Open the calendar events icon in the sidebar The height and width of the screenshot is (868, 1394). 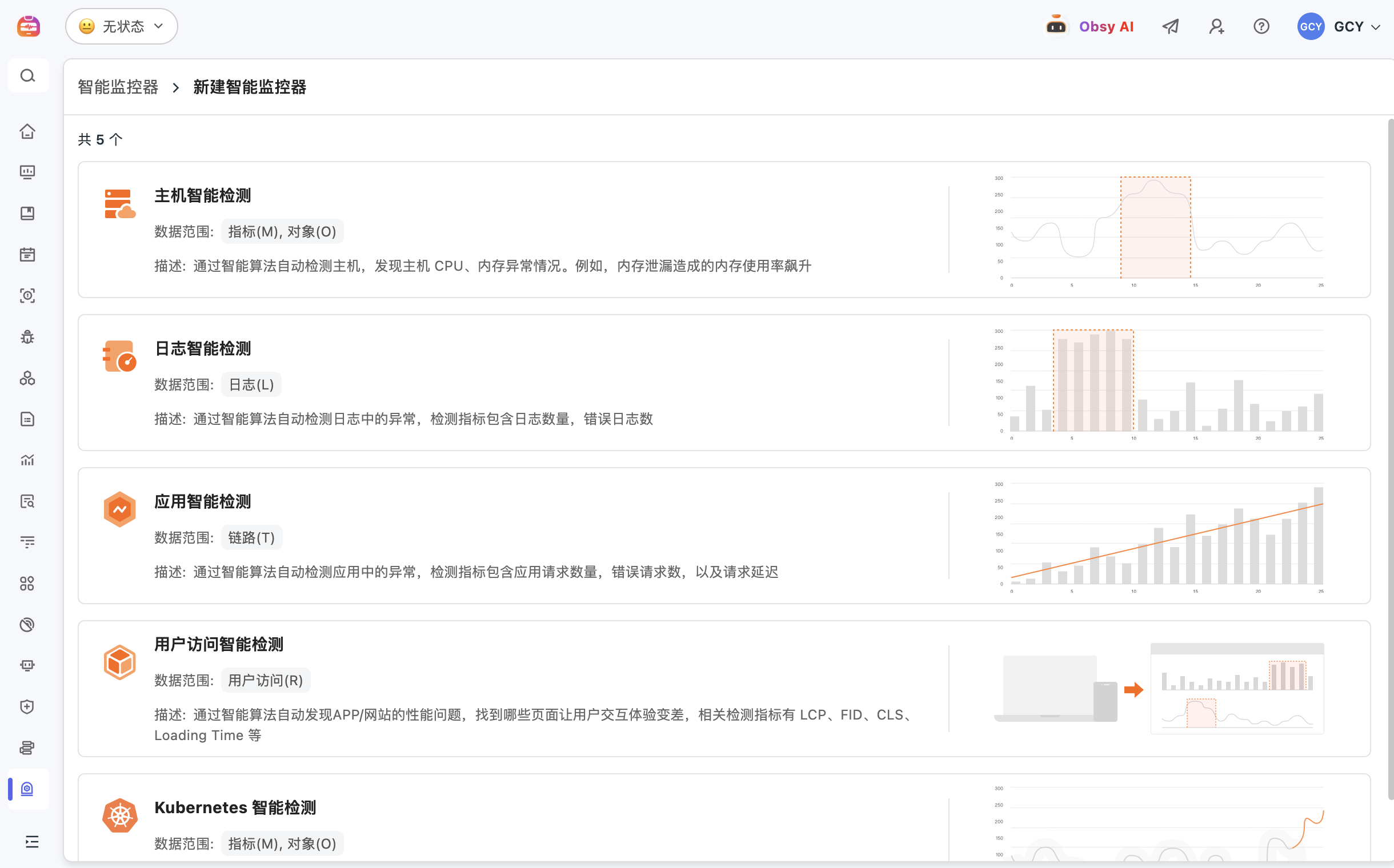pos(27,254)
